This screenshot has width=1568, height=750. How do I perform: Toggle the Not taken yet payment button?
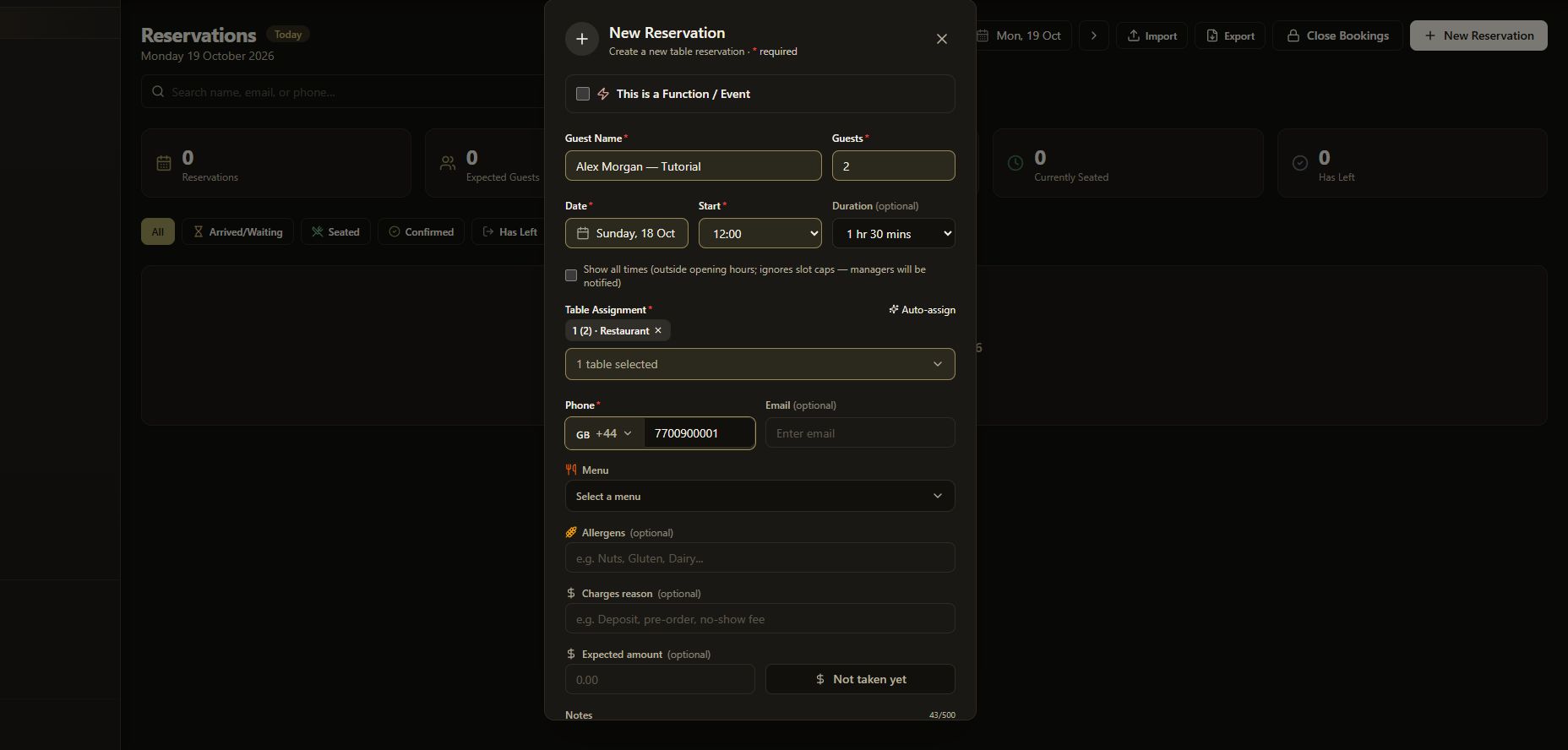click(x=860, y=679)
